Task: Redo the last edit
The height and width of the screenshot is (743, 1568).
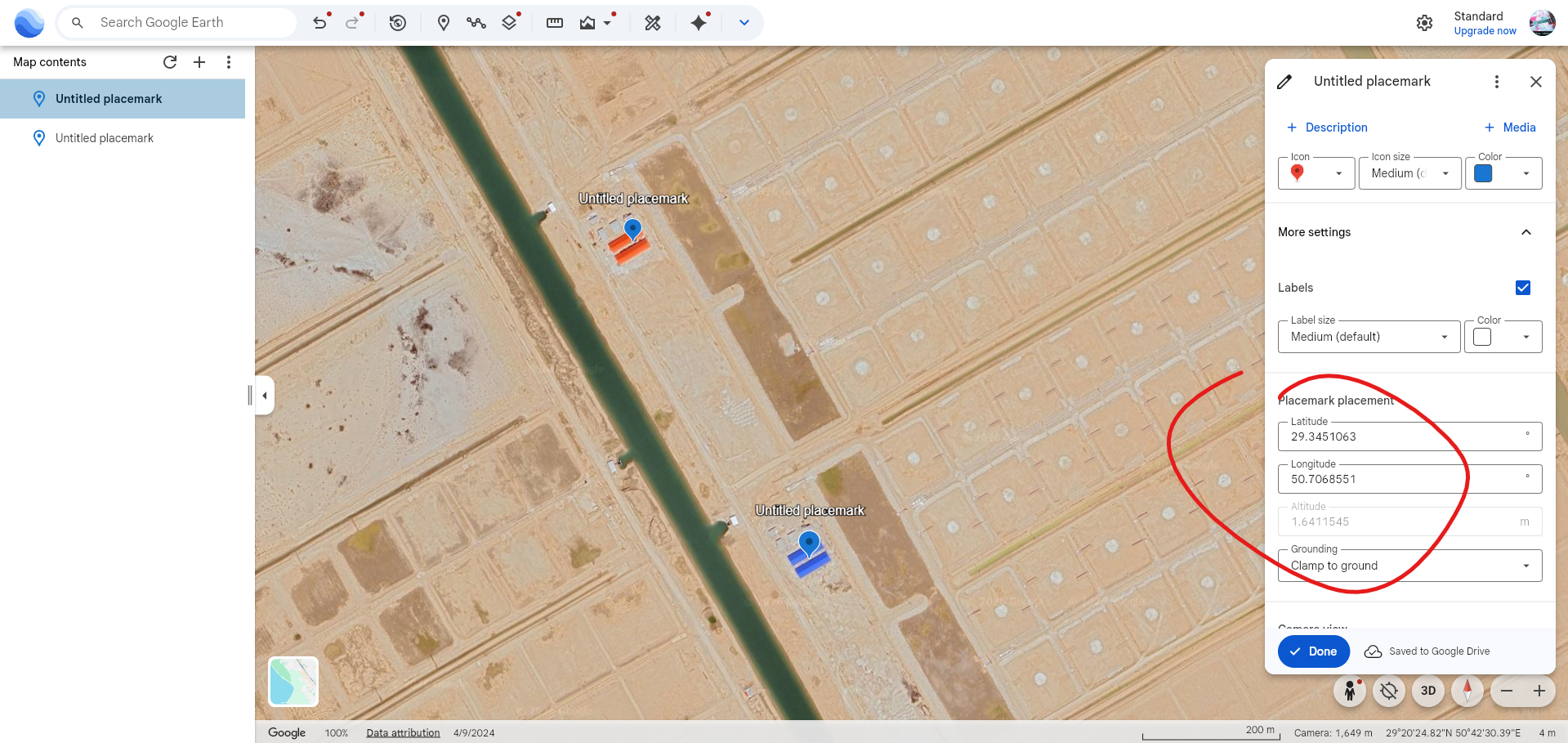Action: tap(352, 23)
